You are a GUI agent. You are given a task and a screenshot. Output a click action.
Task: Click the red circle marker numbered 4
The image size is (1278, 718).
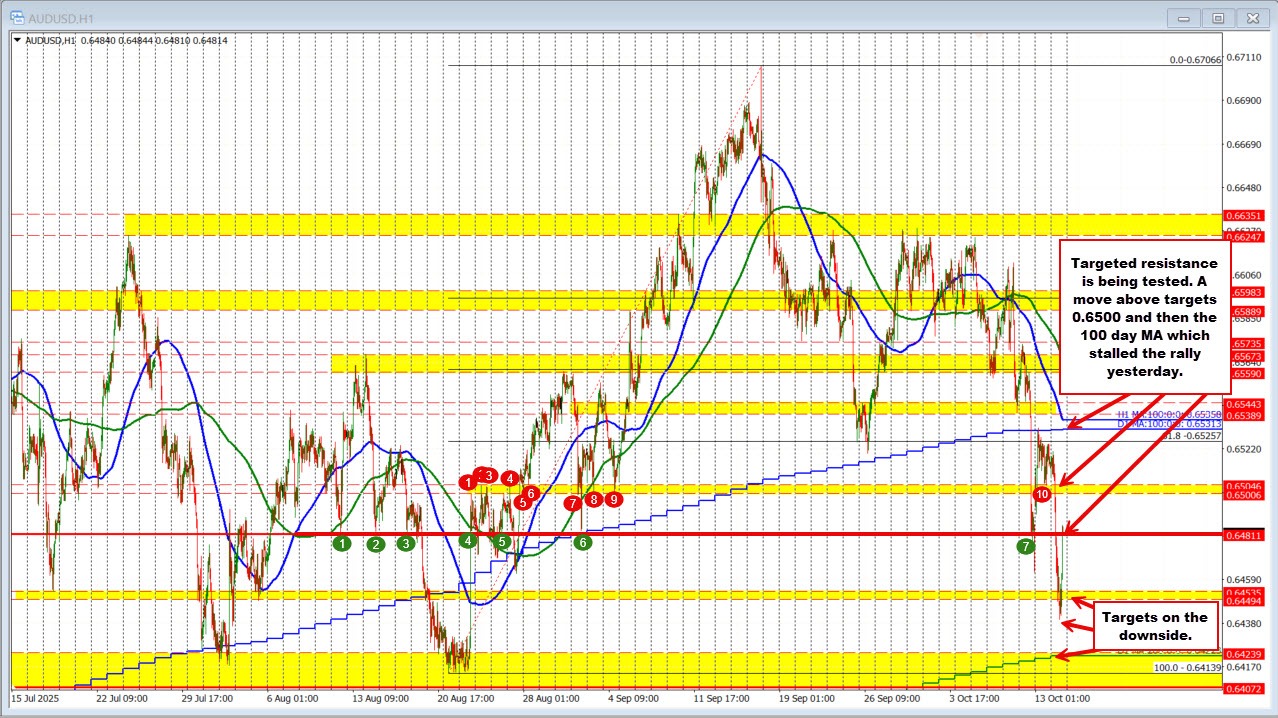(x=510, y=478)
